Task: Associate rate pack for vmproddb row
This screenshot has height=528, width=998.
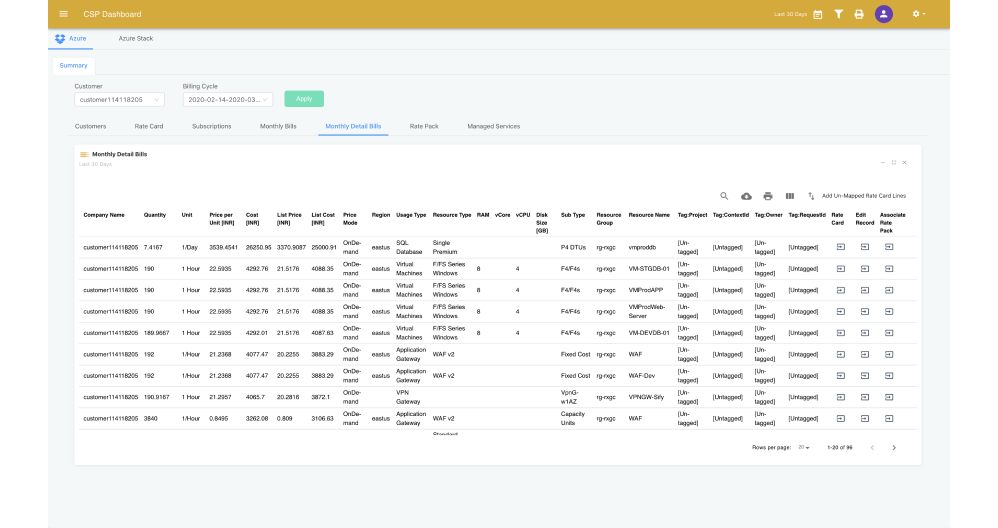Action: coord(889,247)
